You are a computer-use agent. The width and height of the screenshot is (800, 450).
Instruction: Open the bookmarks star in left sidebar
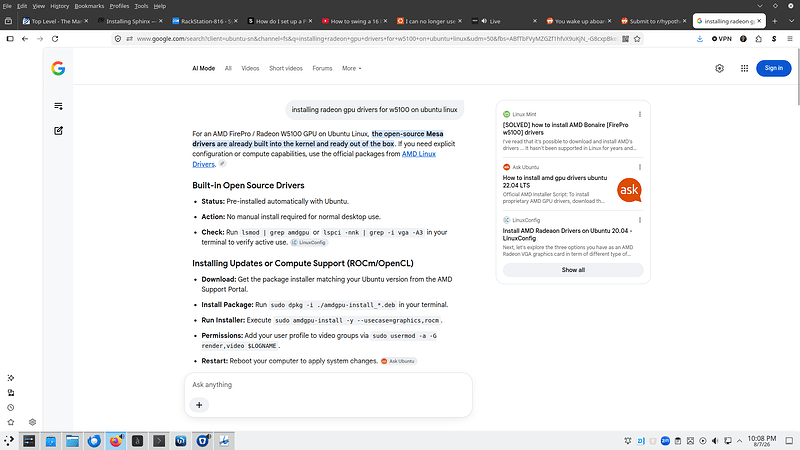[11, 422]
